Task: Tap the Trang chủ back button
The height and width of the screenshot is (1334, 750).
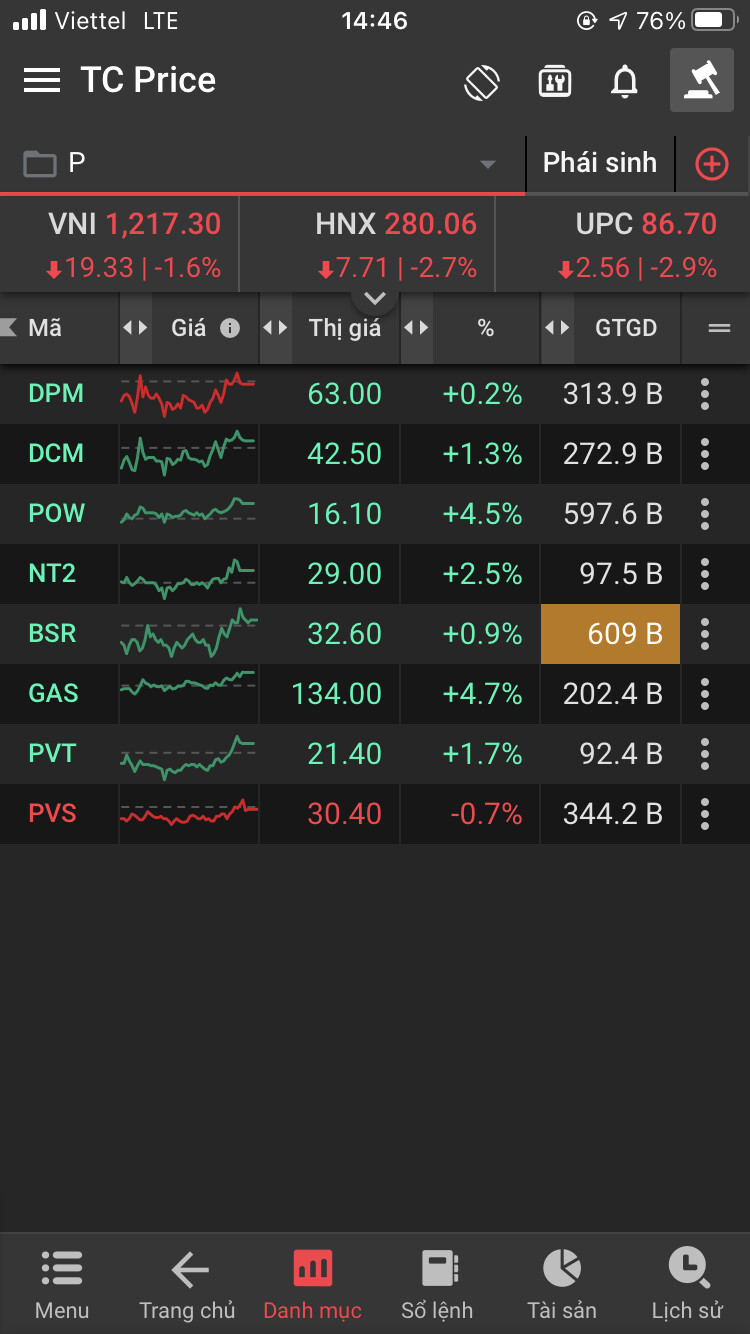Action: 187,1283
